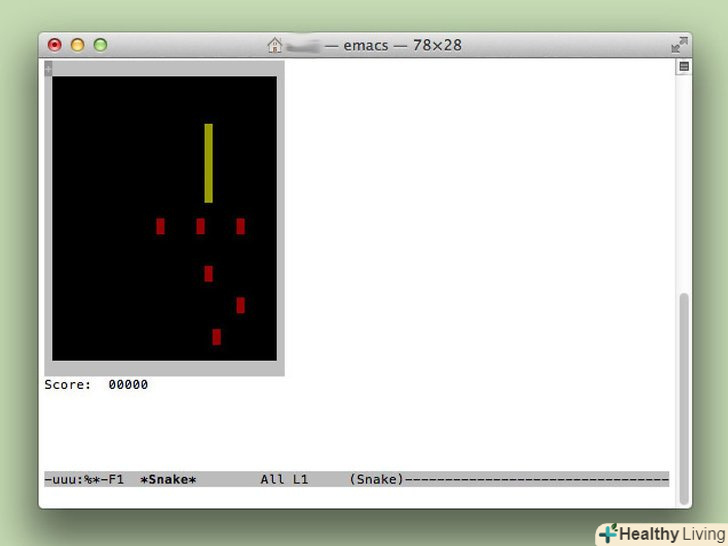This screenshot has width=728, height=546.
Task: Click the vertical scrollbar thumb of the terminal
Action: [x=683, y=398]
